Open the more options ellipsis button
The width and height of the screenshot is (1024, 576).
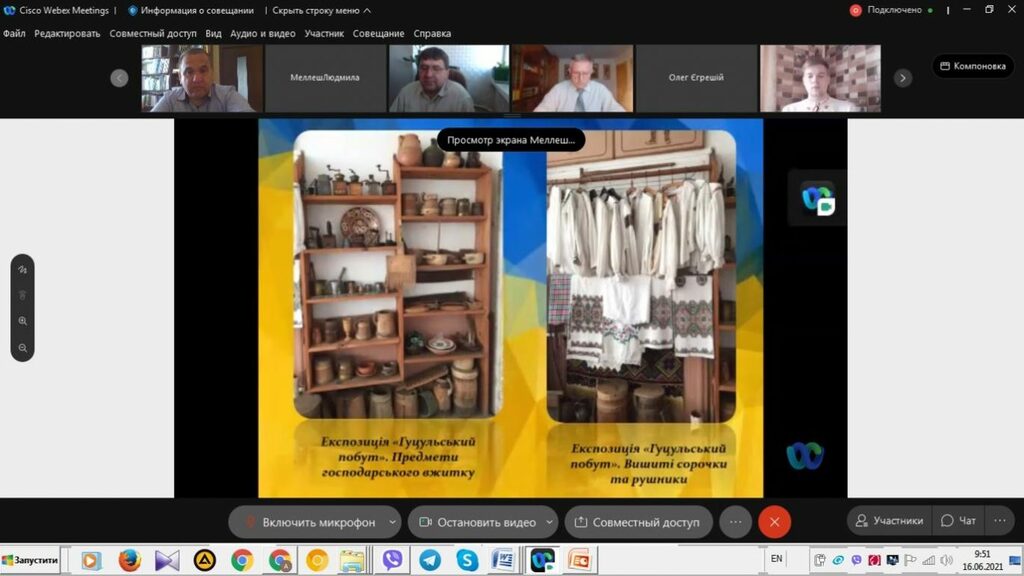735,522
